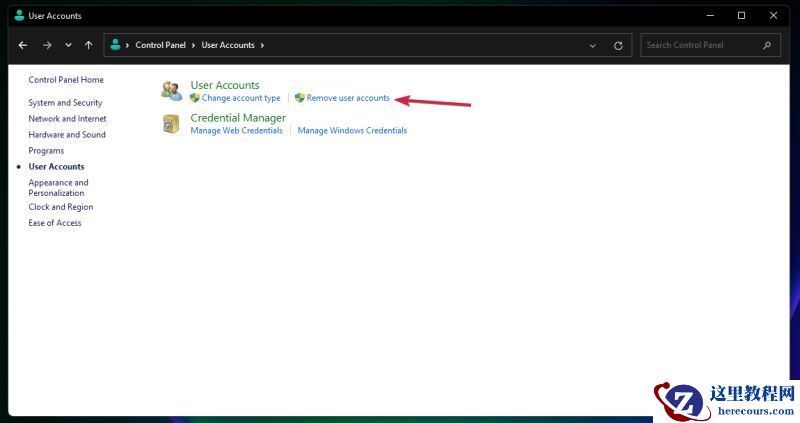Click the Credential Manager safe icon
The image size is (800, 423).
coord(171,124)
